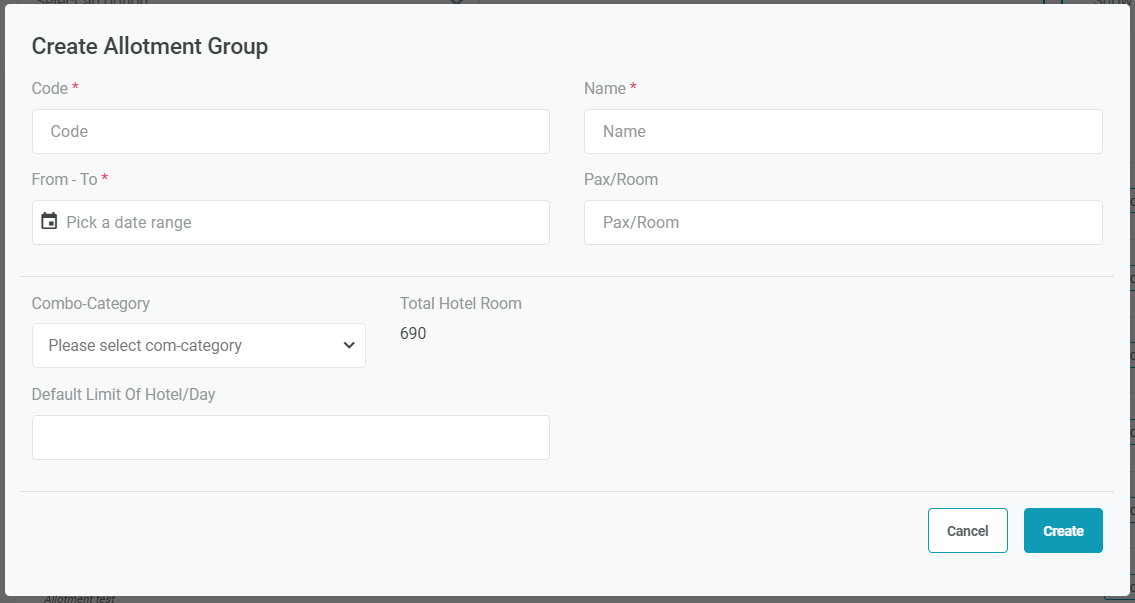Click into the Name text box

tap(843, 131)
